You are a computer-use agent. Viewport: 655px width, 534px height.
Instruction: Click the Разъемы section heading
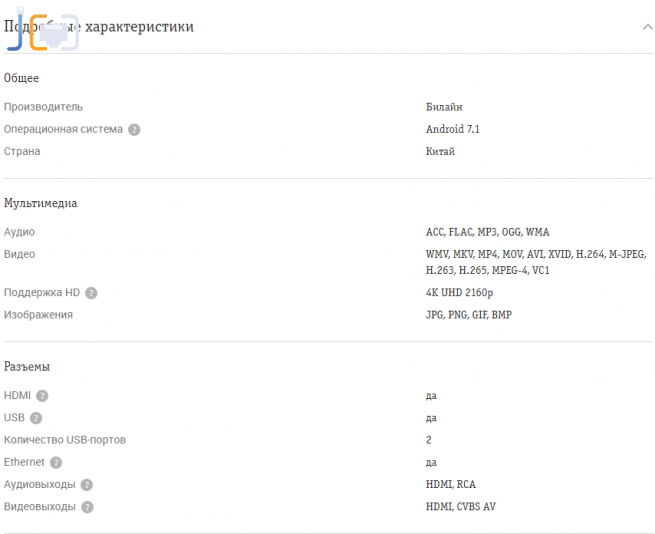(27, 367)
